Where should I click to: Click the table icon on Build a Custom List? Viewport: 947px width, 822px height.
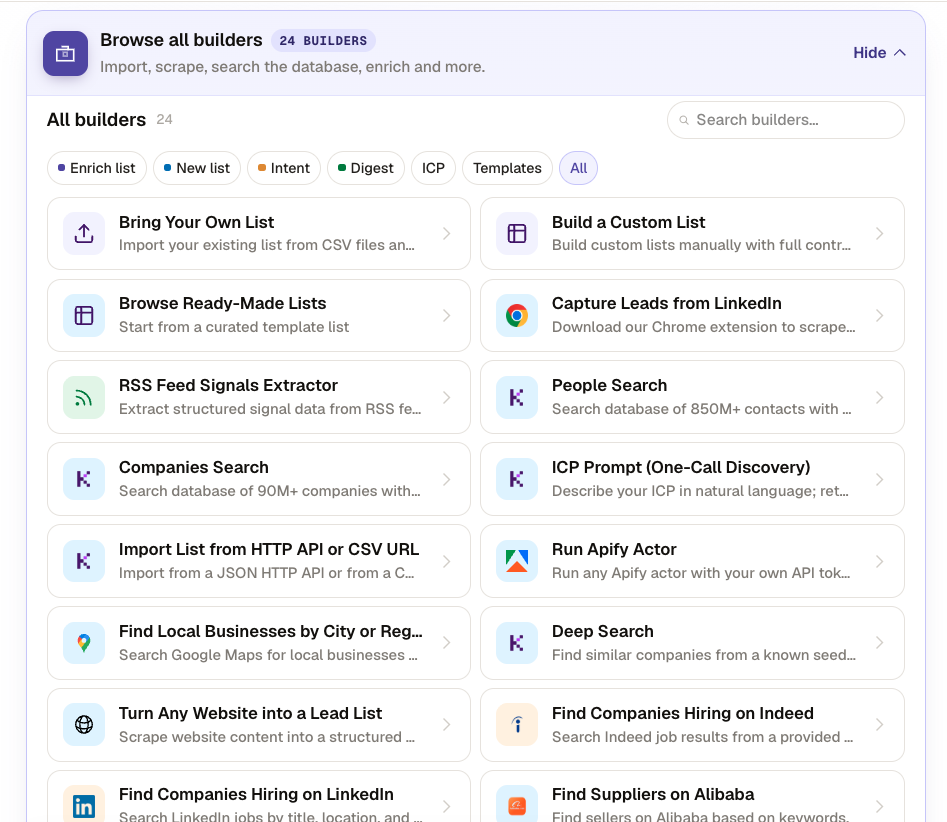coord(517,233)
